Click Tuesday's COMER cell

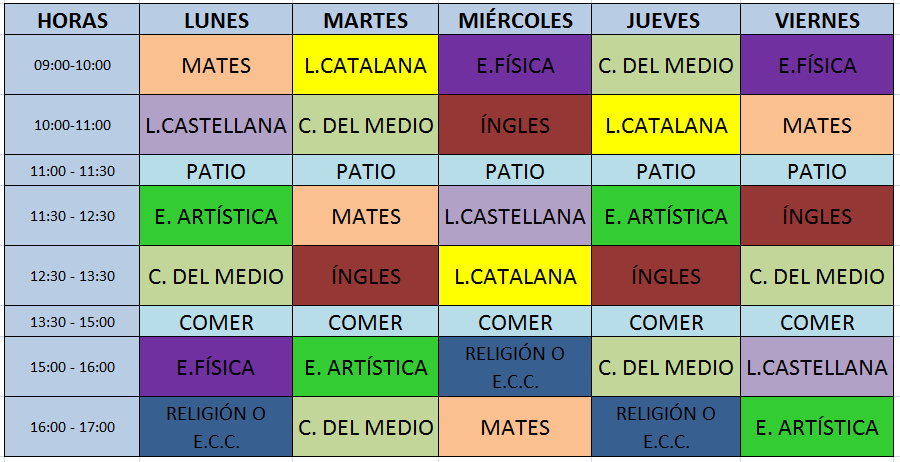(366, 321)
